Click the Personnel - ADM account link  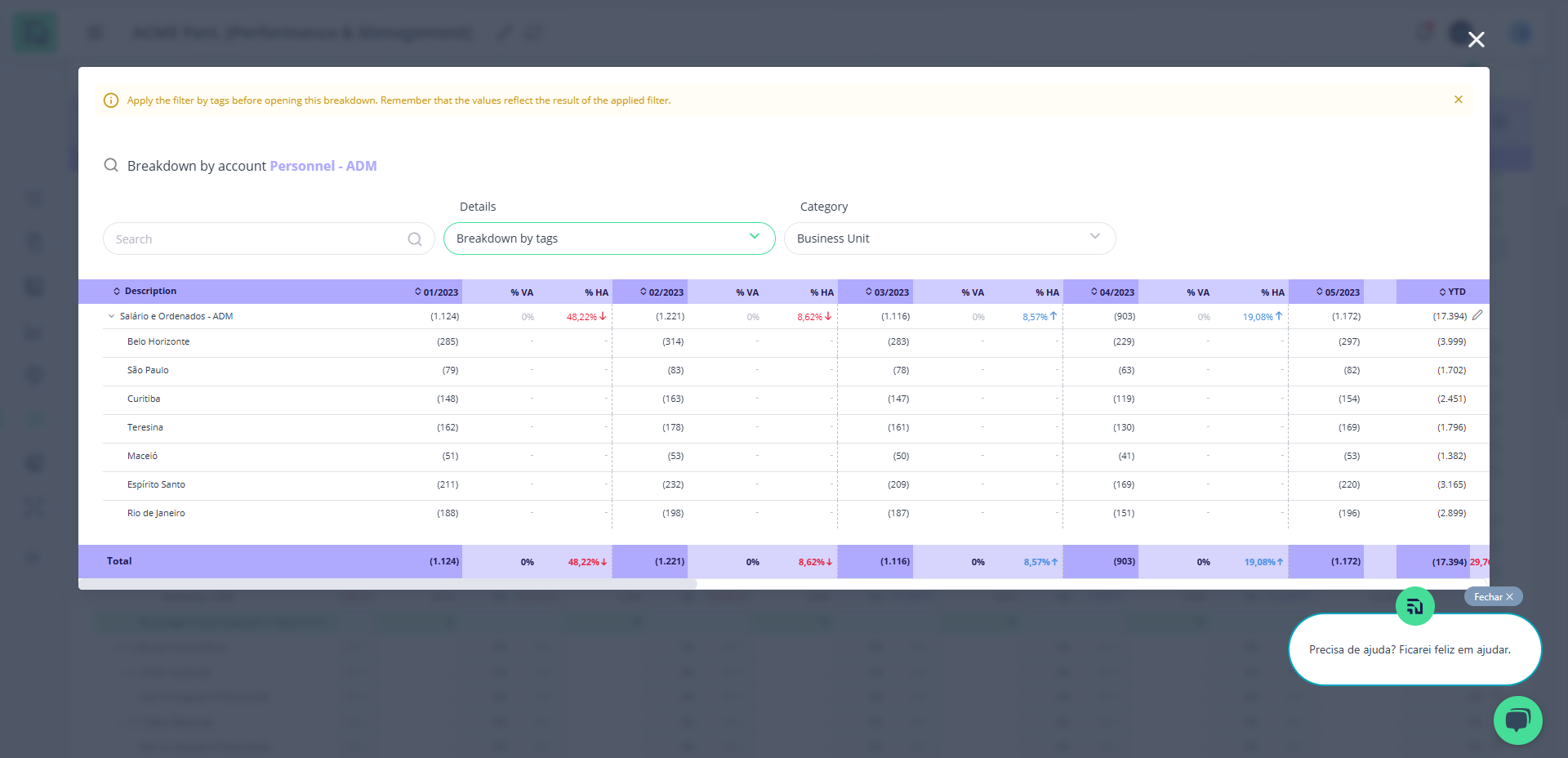coord(323,166)
